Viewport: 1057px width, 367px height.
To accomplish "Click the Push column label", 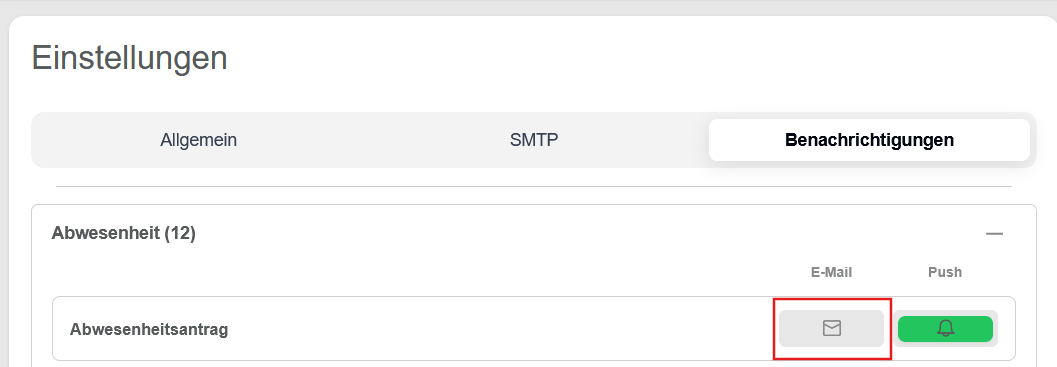I will 945,272.
